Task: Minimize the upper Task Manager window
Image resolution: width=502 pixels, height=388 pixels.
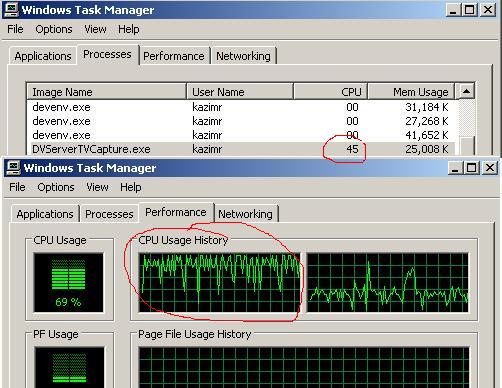Action: coord(453,10)
